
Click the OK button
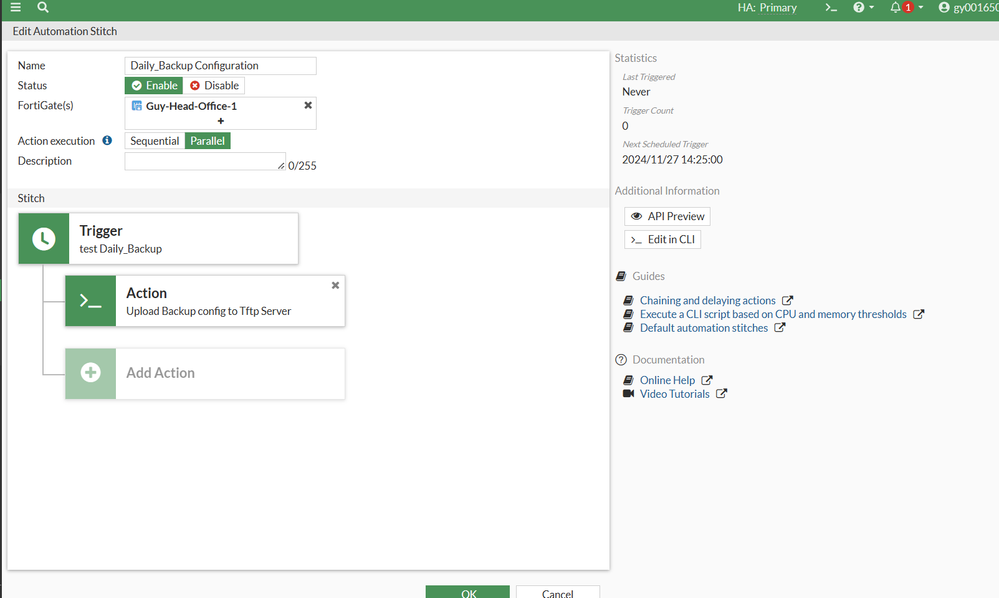coord(468,592)
